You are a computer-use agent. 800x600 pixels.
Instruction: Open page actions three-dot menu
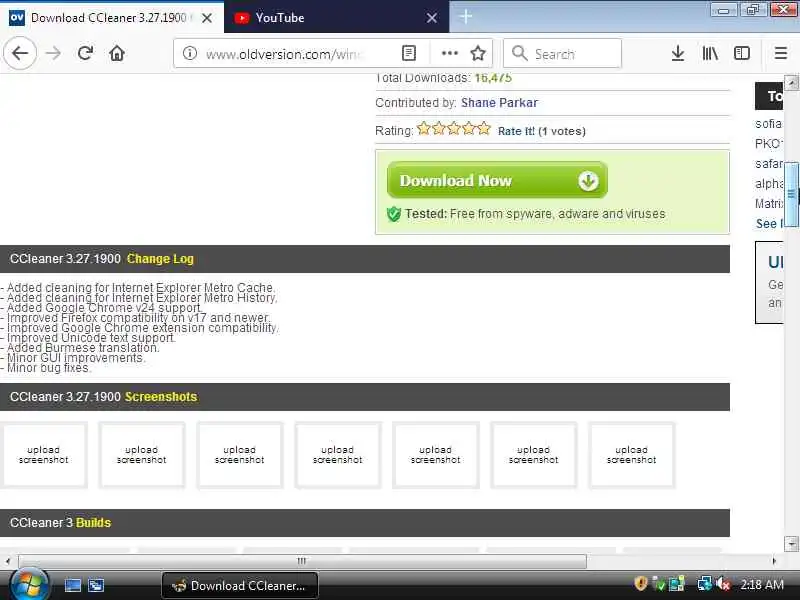(449, 53)
